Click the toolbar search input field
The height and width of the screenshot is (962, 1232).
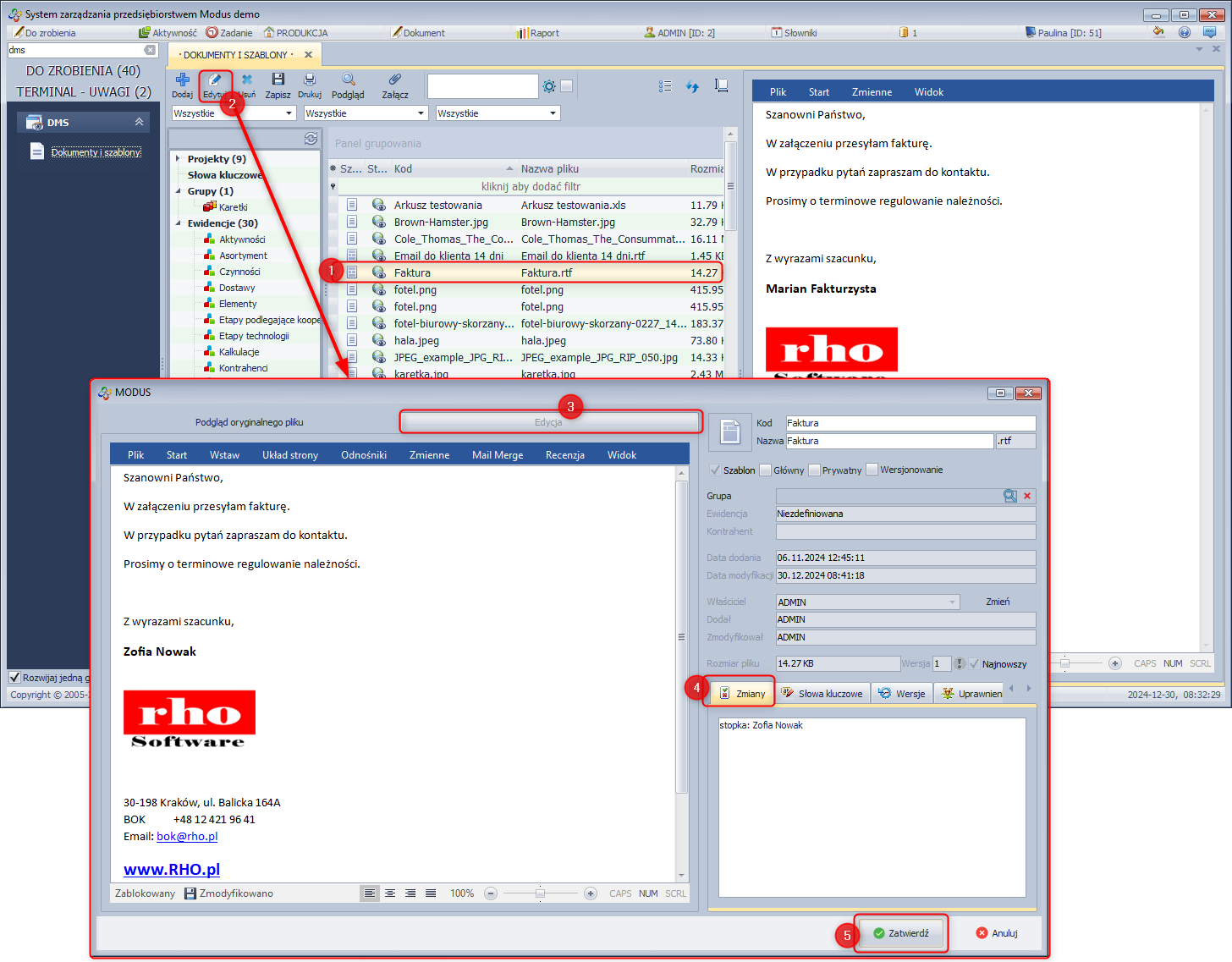point(482,86)
